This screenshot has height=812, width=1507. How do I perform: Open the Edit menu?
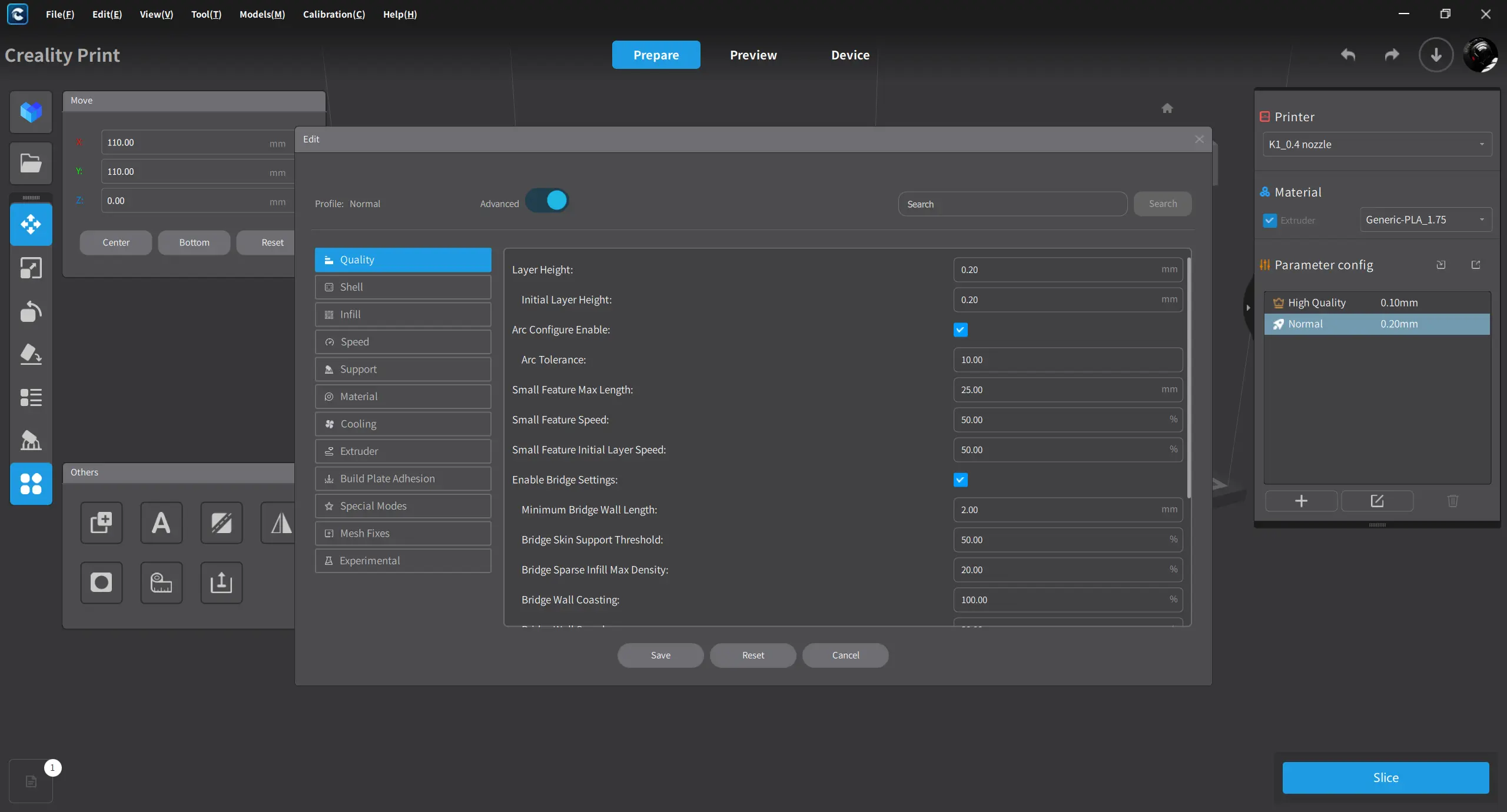(107, 14)
